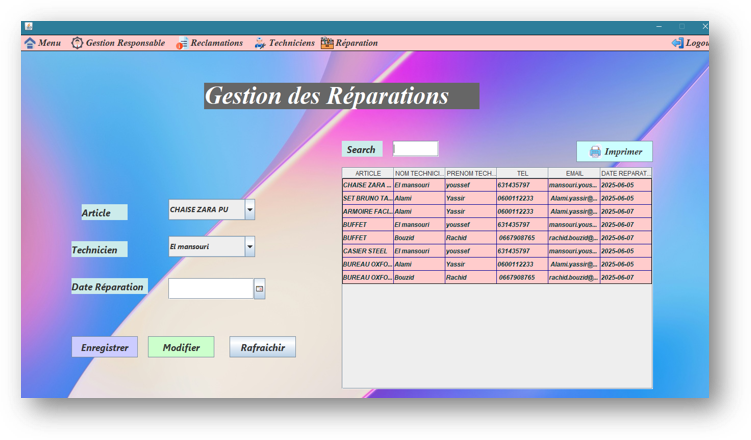This screenshot has width=751, height=440.
Task: Expand the Technicien dropdown arrow
Action: click(x=250, y=247)
